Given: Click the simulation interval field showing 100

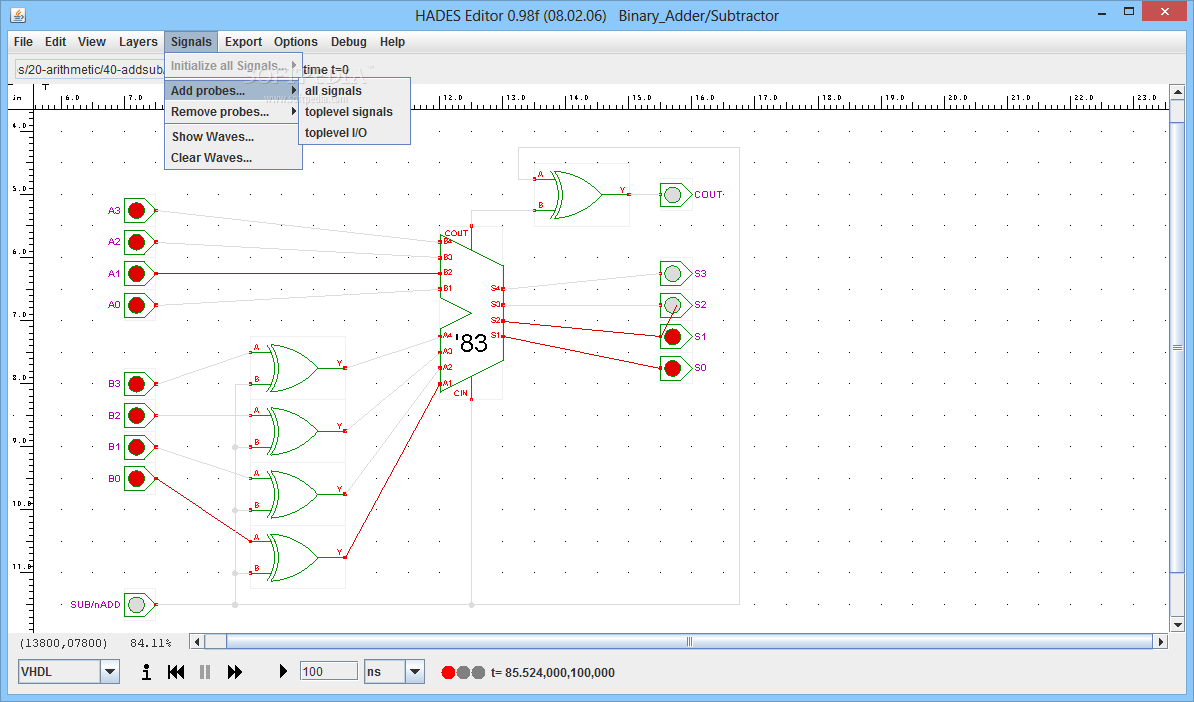Looking at the screenshot, I should (329, 672).
